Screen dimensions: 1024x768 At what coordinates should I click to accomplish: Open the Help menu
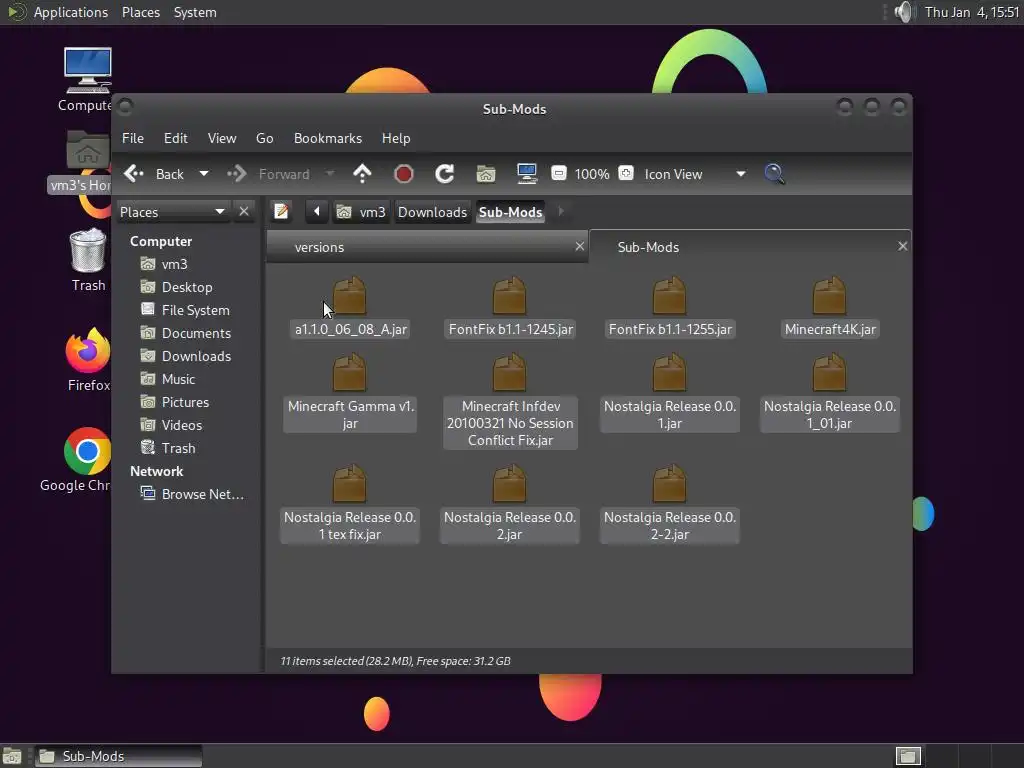pos(396,138)
